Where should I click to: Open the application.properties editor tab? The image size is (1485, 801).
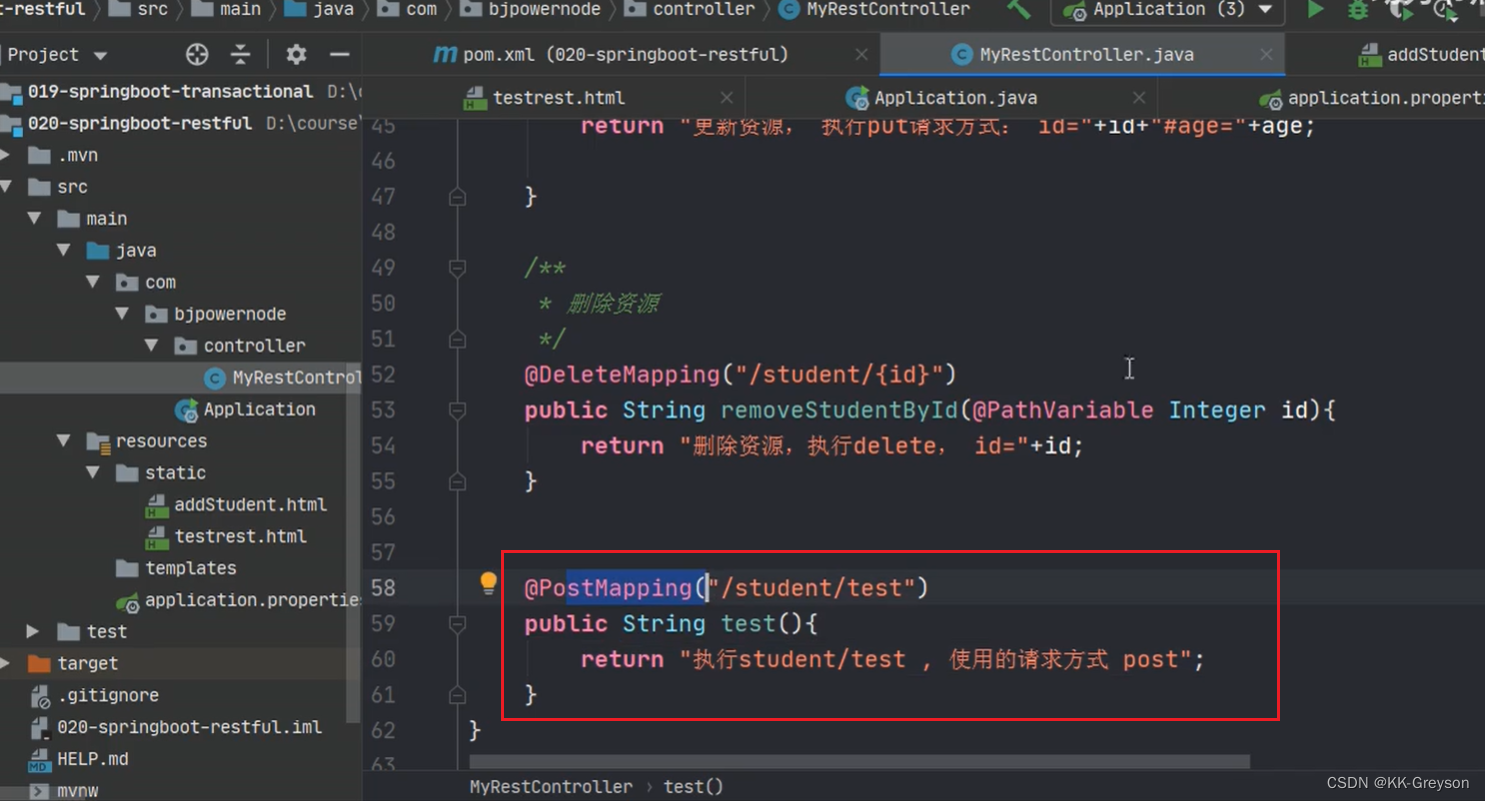[1372, 98]
